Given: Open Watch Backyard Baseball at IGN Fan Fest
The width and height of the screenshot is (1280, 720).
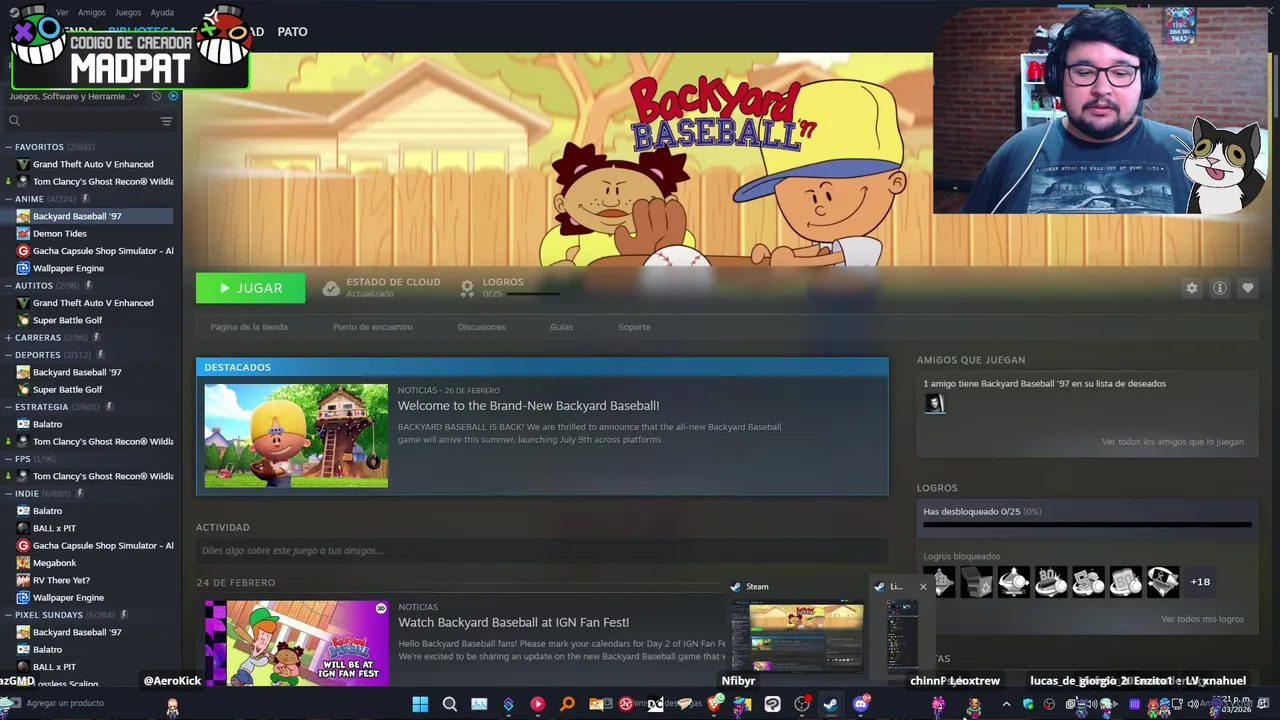Looking at the screenshot, I should click(513, 622).
